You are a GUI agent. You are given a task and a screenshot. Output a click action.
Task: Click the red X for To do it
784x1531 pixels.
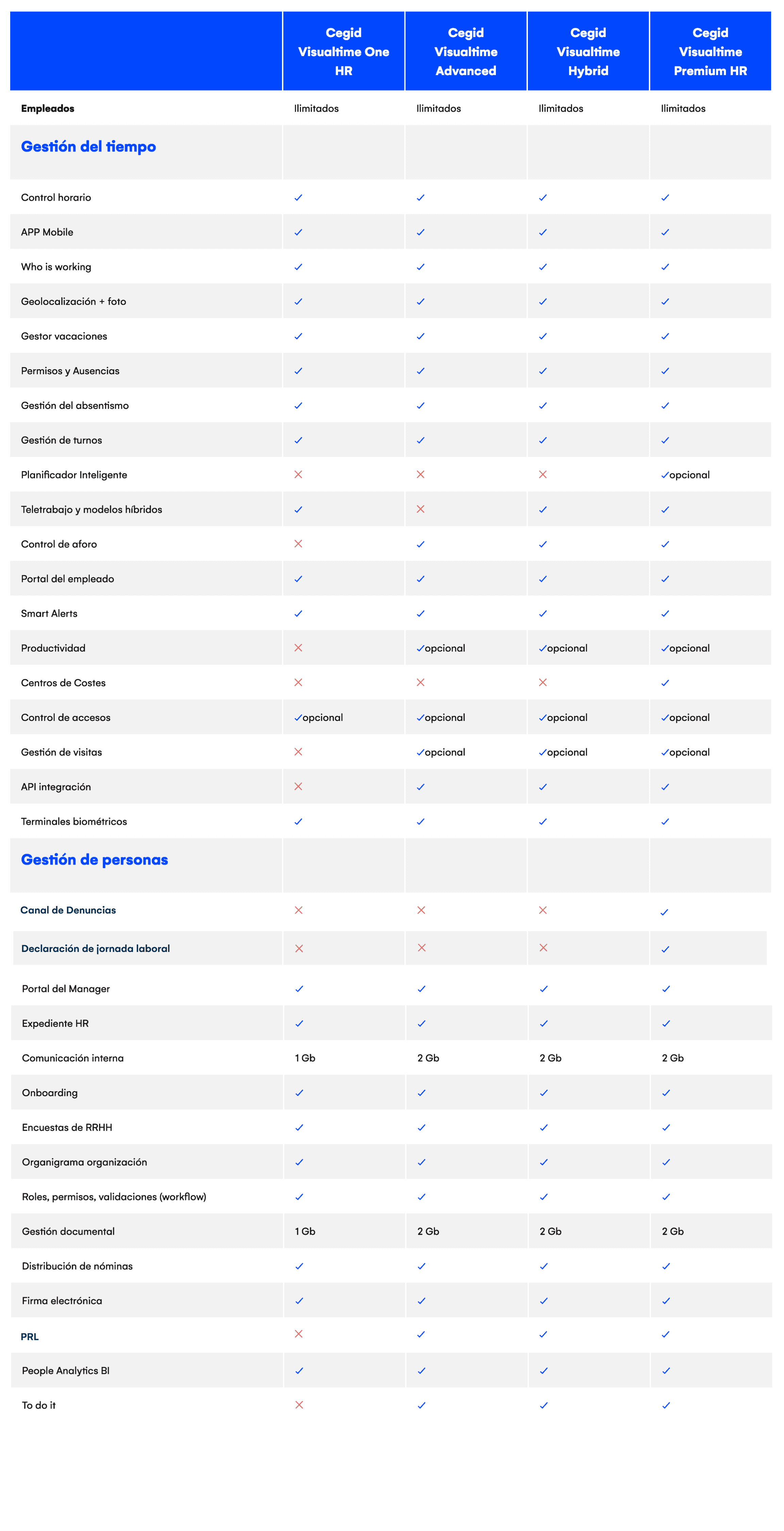coord(299,1405)
